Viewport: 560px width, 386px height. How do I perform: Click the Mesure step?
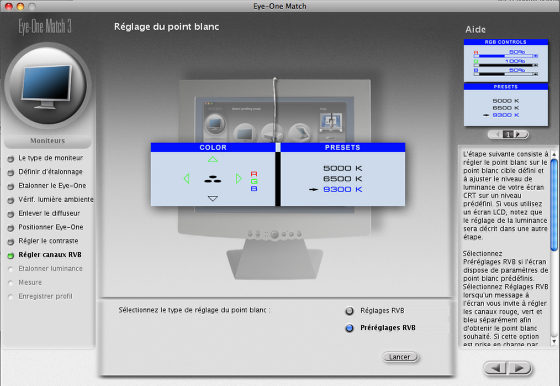[x=30, y=282]
